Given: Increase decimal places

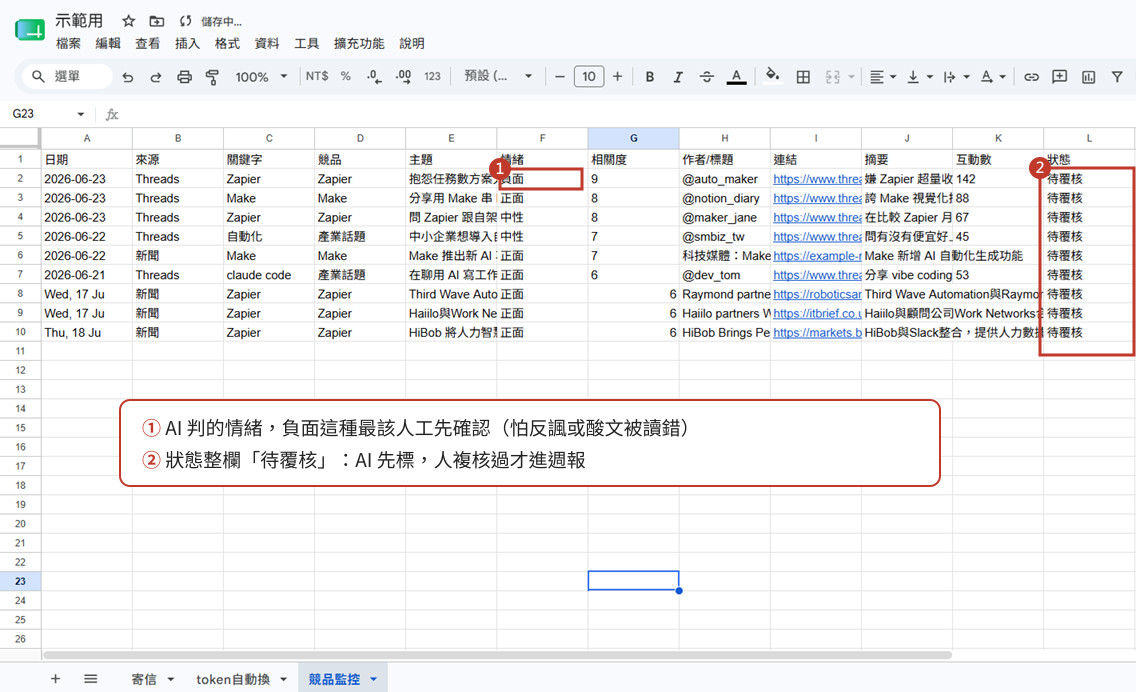Looking at the screenshot, I should pos(404,76).
